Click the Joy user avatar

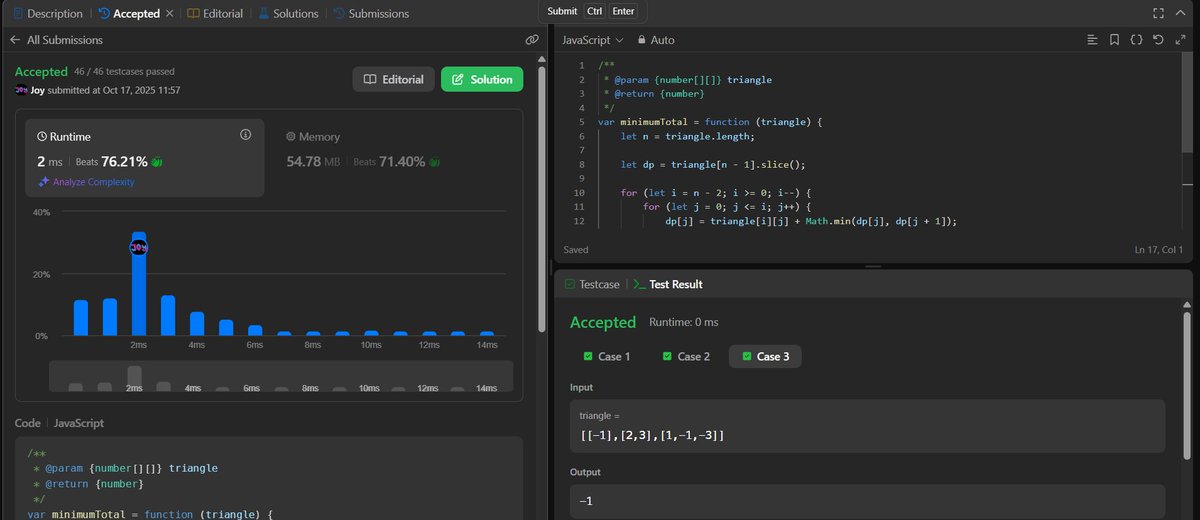(22, 90)
